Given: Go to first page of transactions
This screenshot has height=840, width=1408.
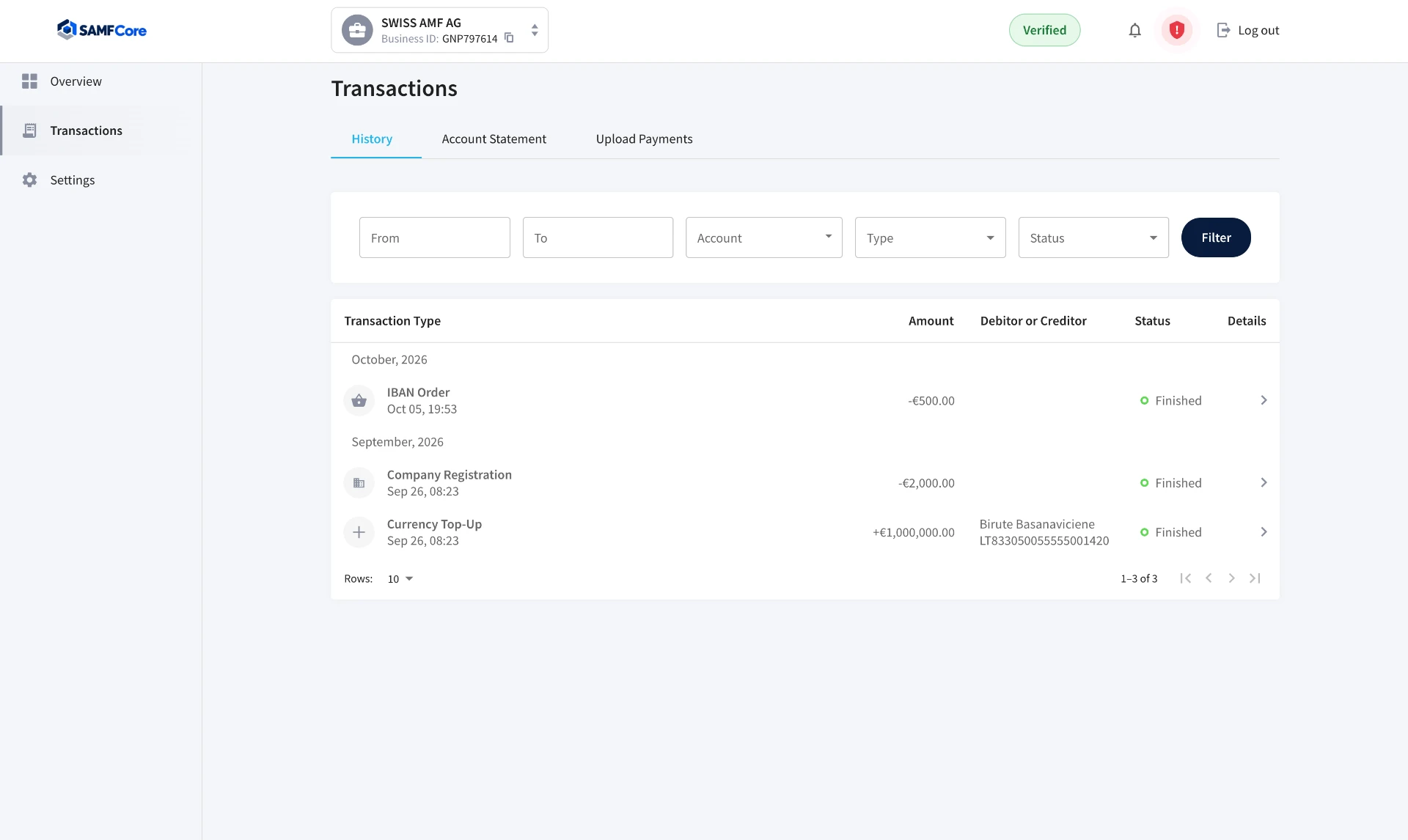Looking at the screenshot, I should (x=1185, y=578).
